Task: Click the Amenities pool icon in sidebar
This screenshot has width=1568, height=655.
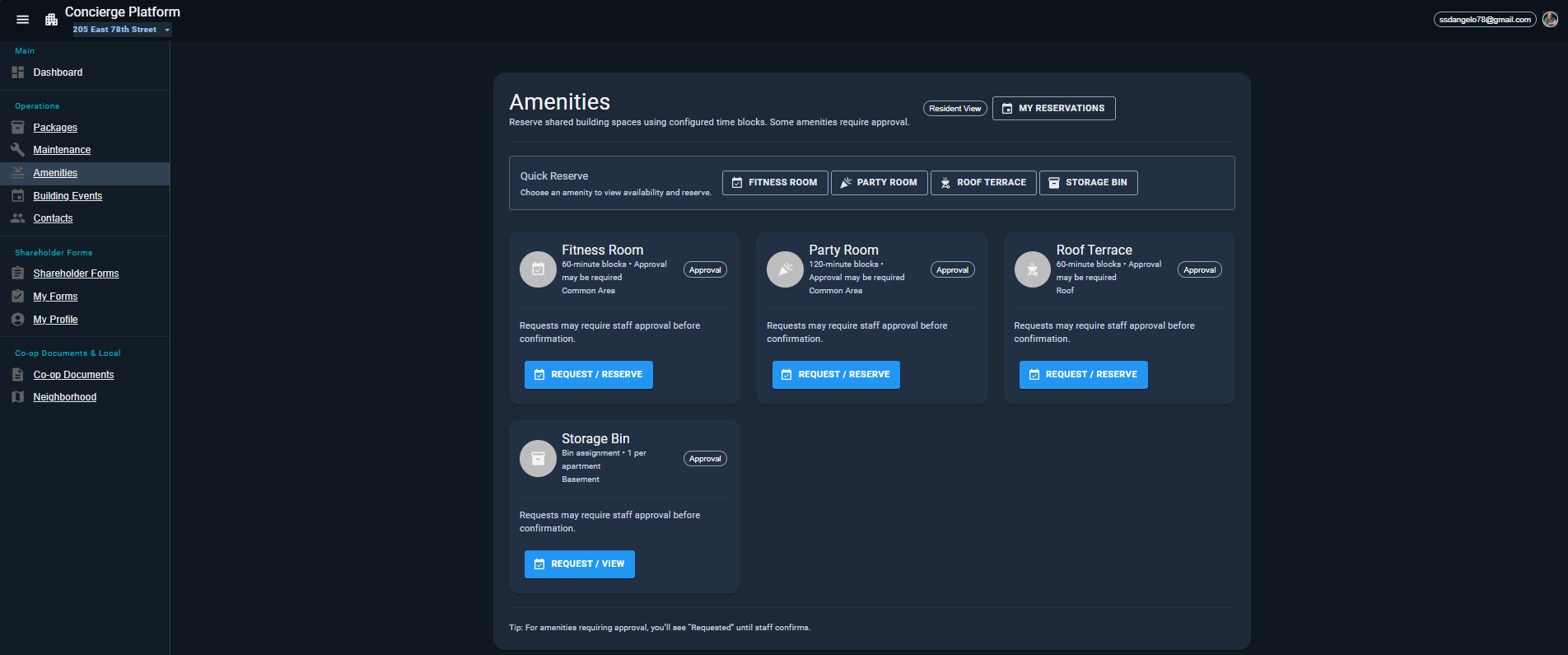Action: pos(18,173)
